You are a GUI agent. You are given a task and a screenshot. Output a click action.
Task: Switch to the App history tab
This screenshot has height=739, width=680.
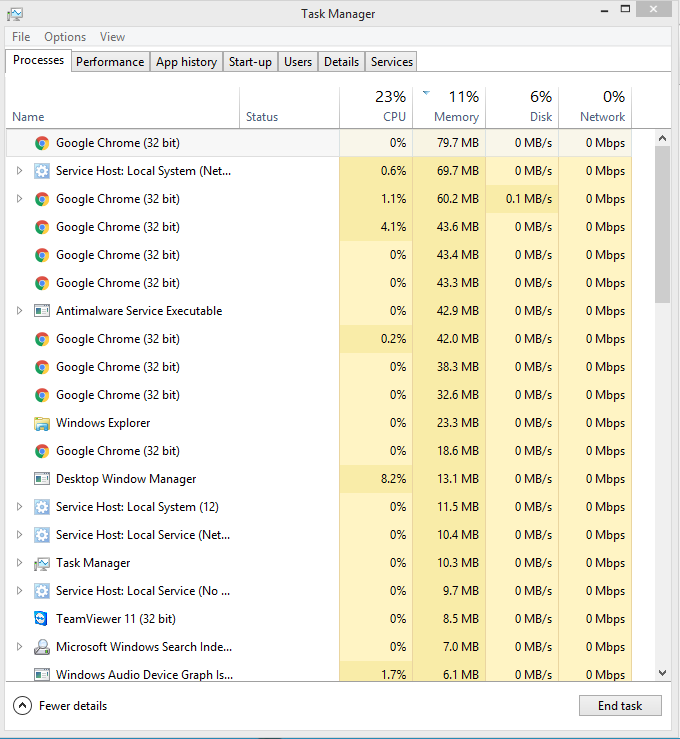click(186, 62)
